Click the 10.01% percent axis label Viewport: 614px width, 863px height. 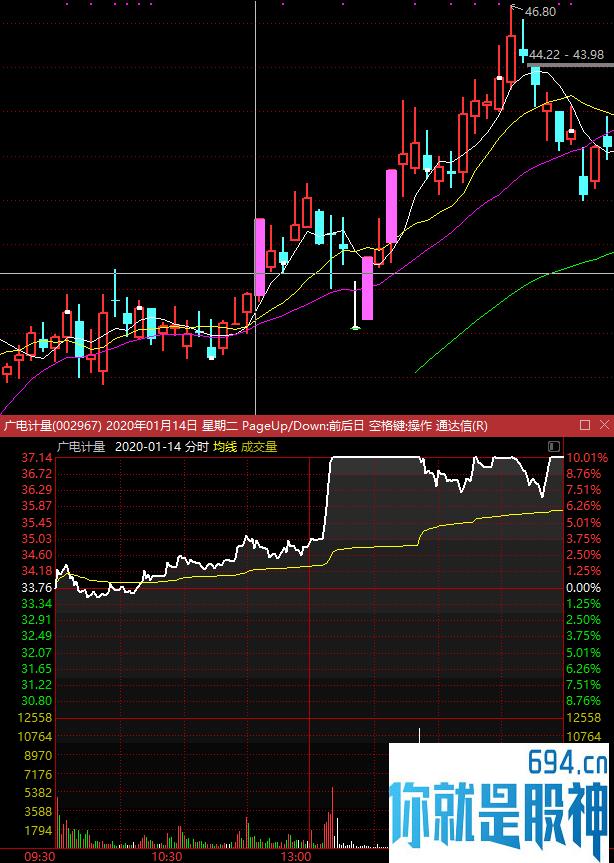(x=588, y=457)
